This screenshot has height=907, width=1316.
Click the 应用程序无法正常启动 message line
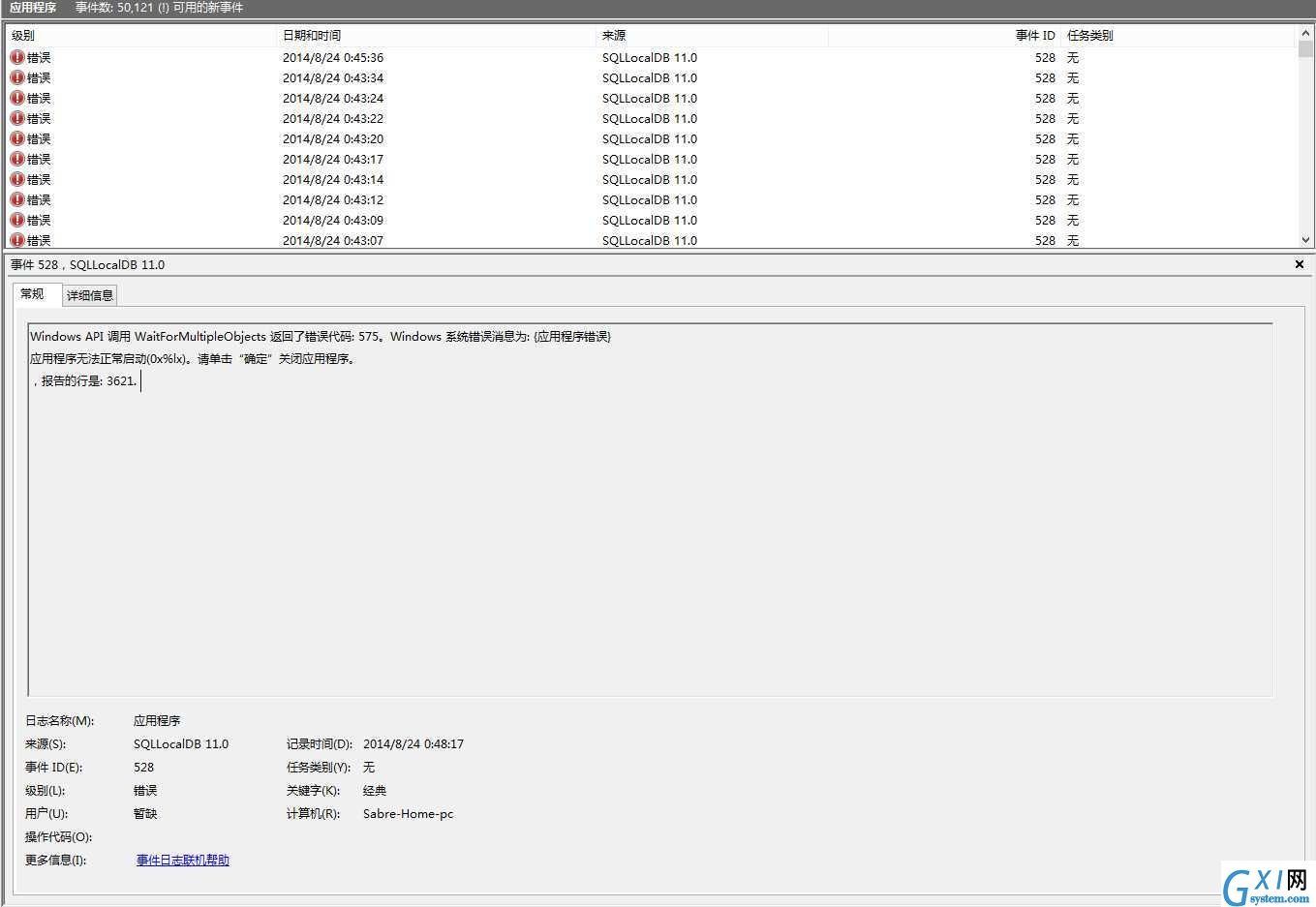tap(194, 358)
